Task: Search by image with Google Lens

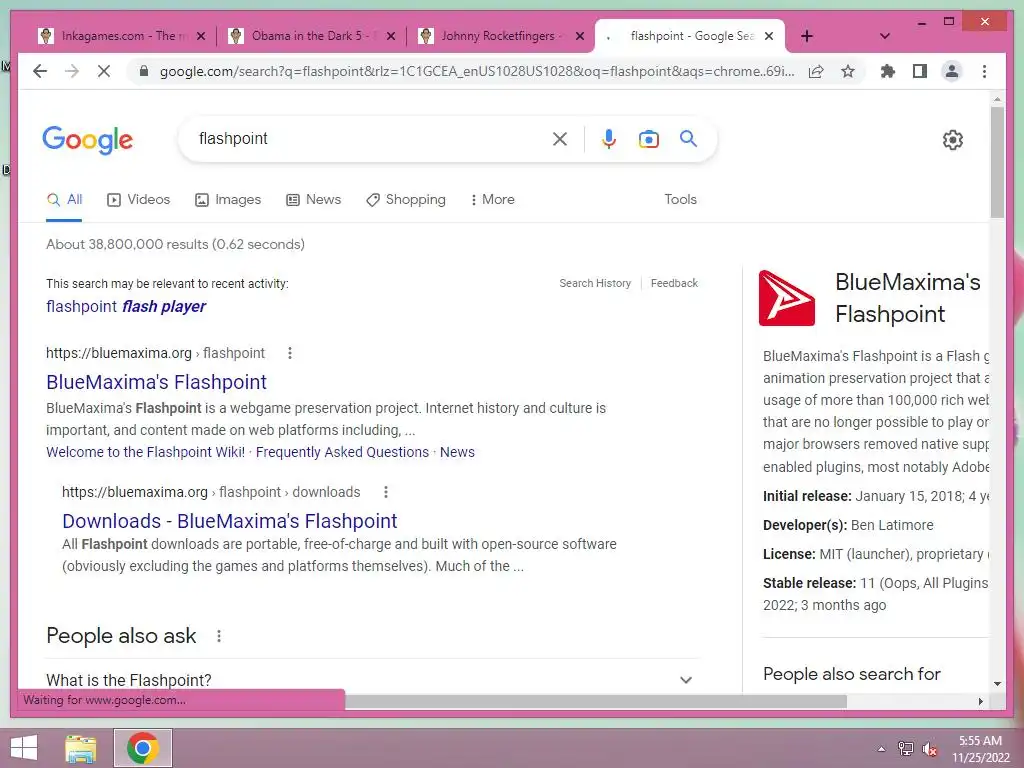Action: pos(648,138)
